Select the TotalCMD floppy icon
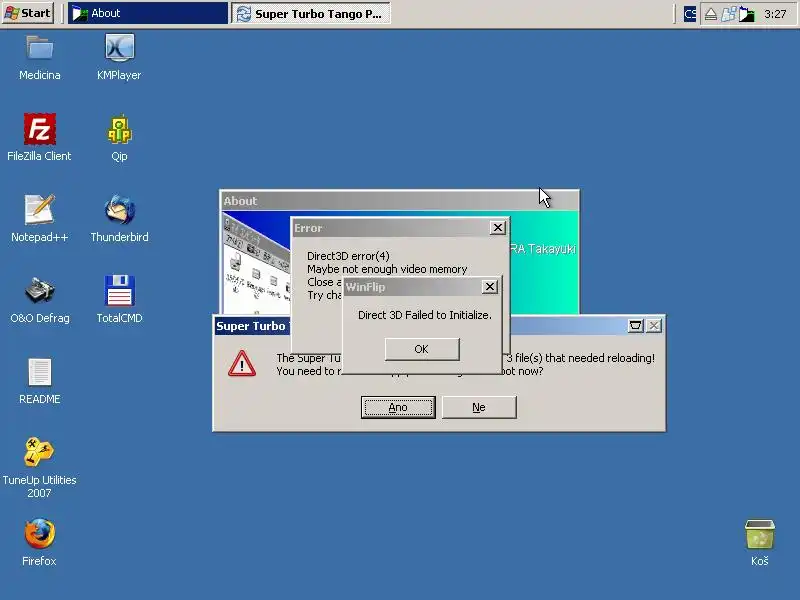The height and width of the screenshot is (600, 800). tap(119, 290)
